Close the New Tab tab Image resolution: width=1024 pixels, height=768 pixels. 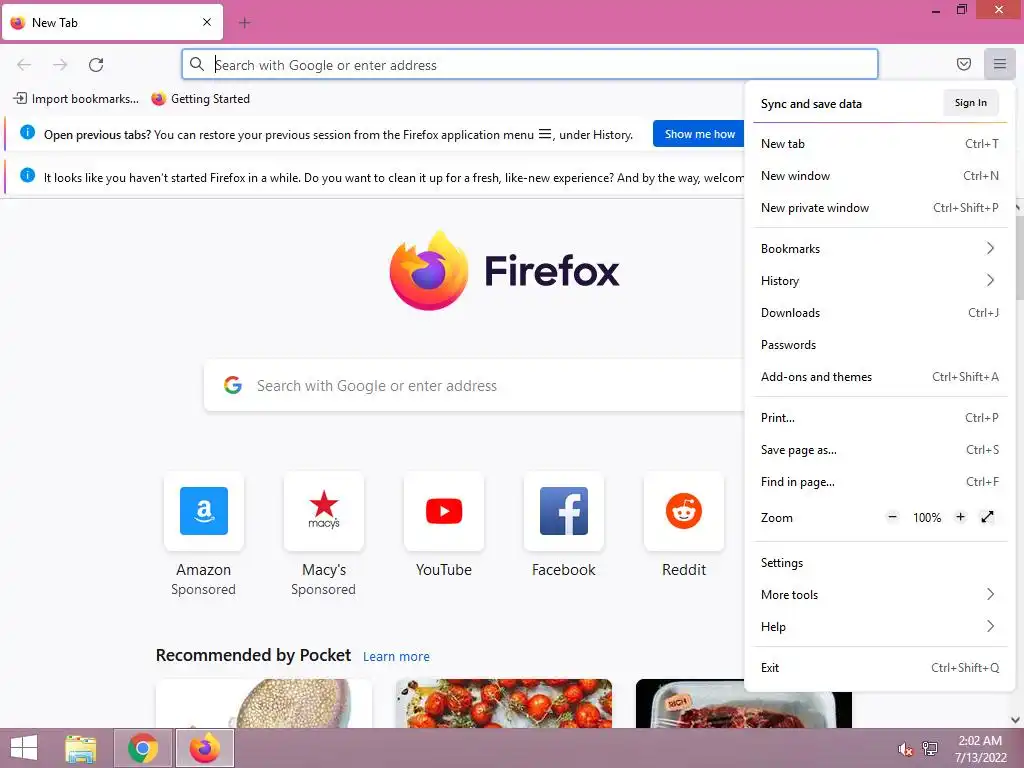coord(206,22)
